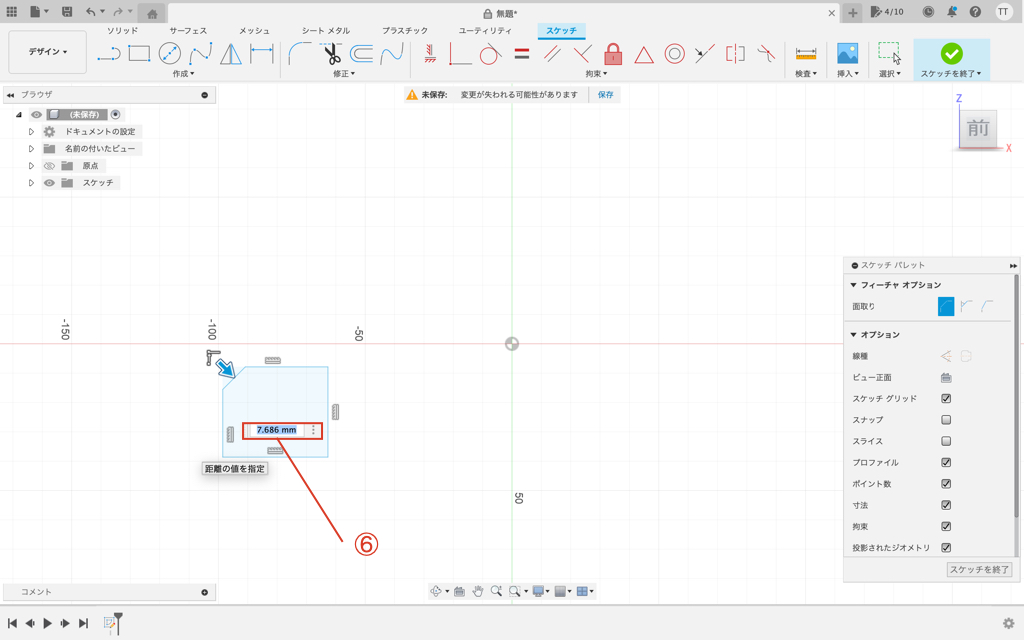Apply the Fix/Unfix lock constraint
This screenshot has height=640, width=1024.
[x=613, y=54]
